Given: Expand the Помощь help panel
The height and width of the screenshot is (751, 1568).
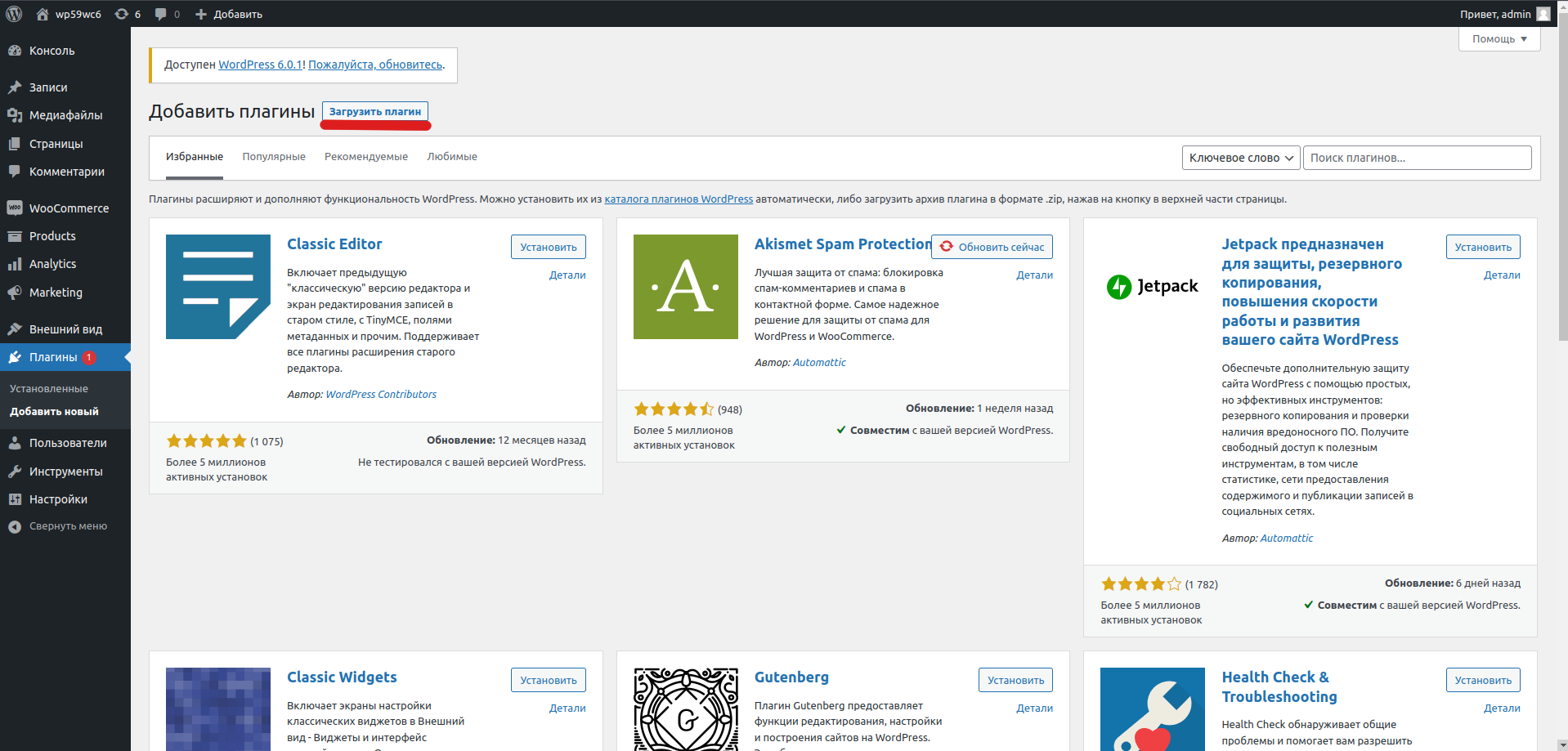Looking at the screenshot, I should [x=1499, y=39].
